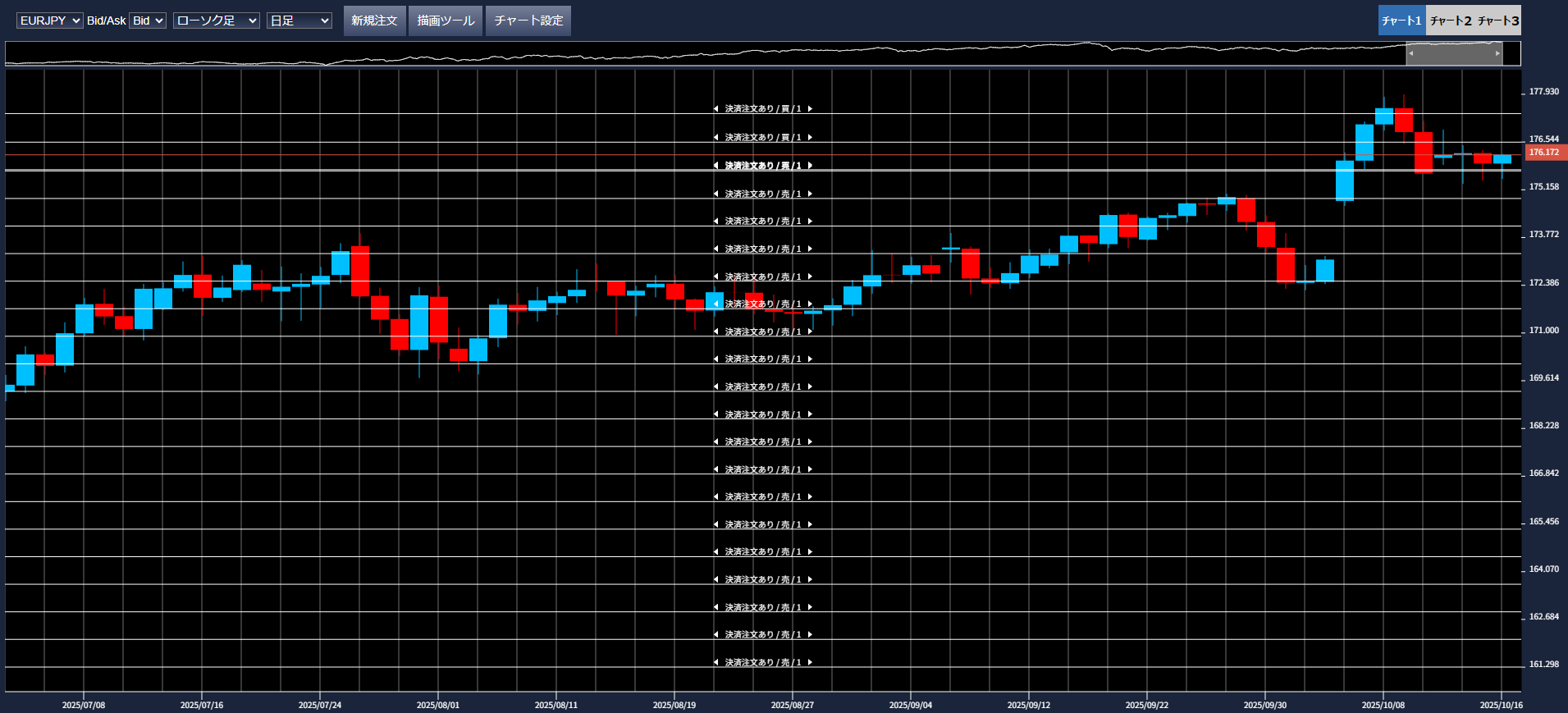1568x713 pixels.
Task: Click the red 176.172 current price tag
Action: tap(1544, 153)
